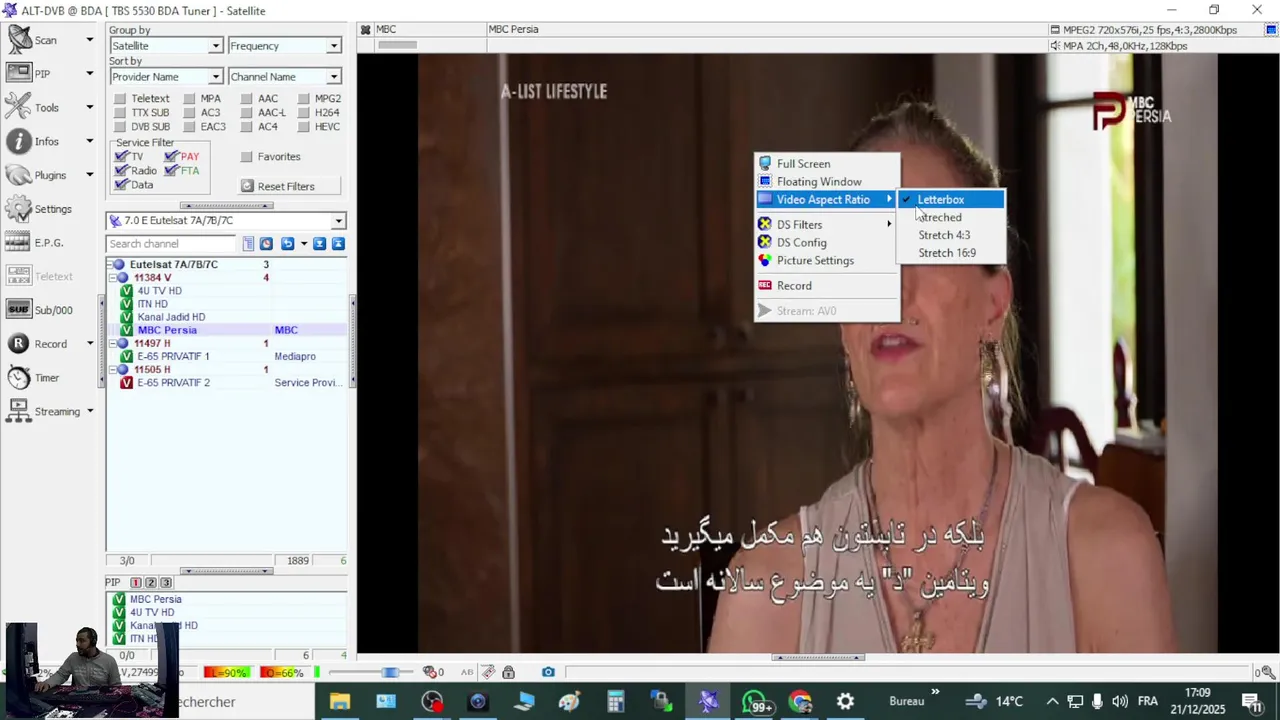
Task: Toggle the Teletext filter checkbox
Action: 120,99
